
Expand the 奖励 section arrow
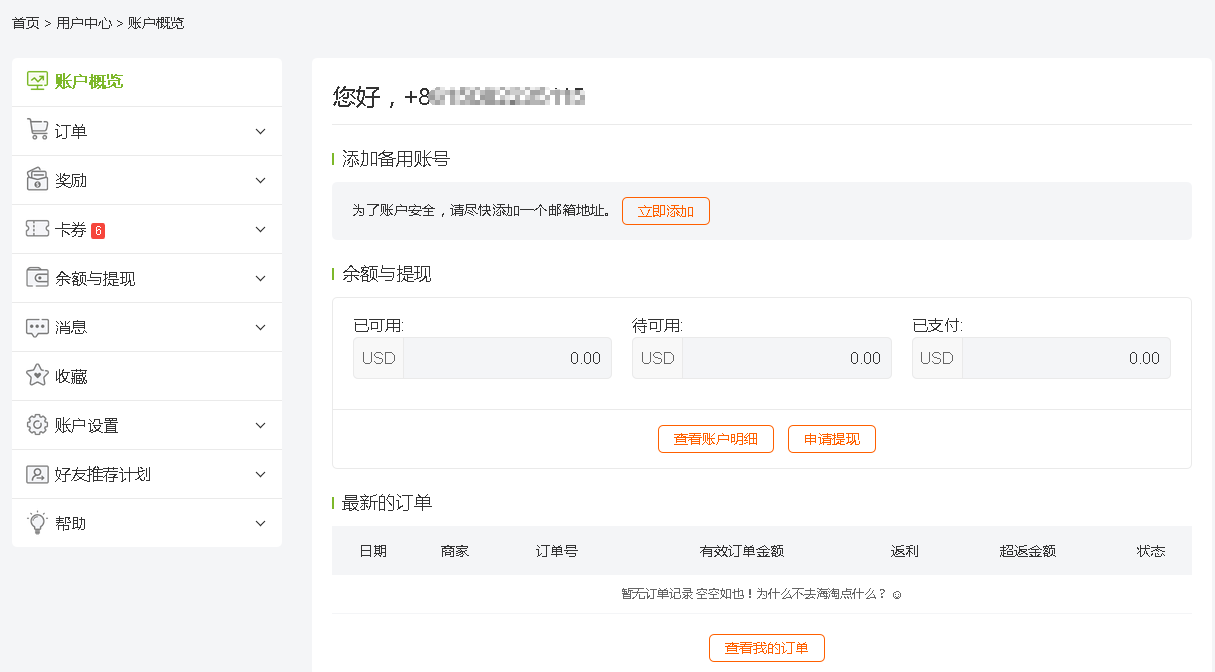click(x=261, y=181)
